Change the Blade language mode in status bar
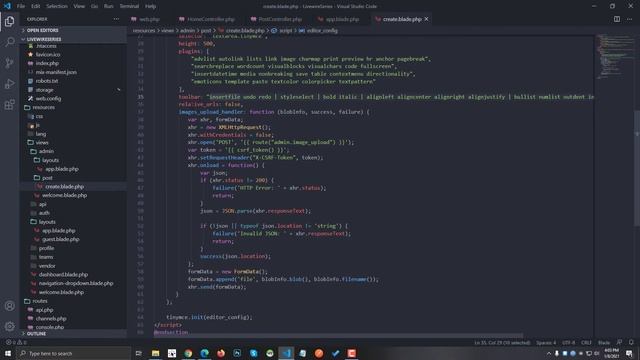The image size is (640, 360). 604,342
